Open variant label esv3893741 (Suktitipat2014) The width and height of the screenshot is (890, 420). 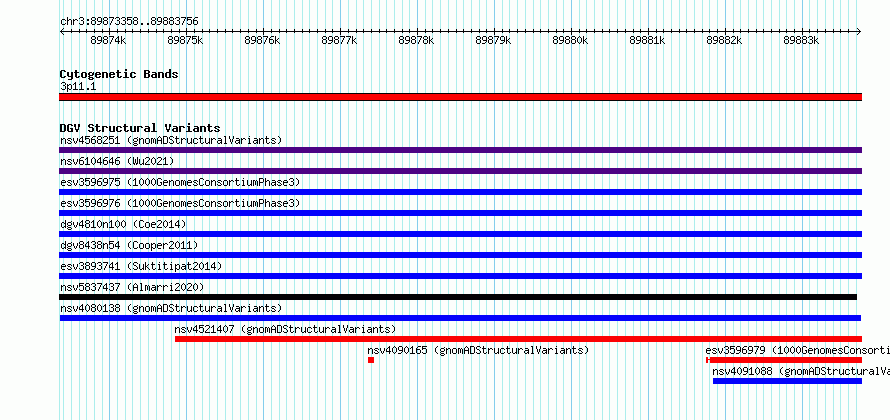141,266
